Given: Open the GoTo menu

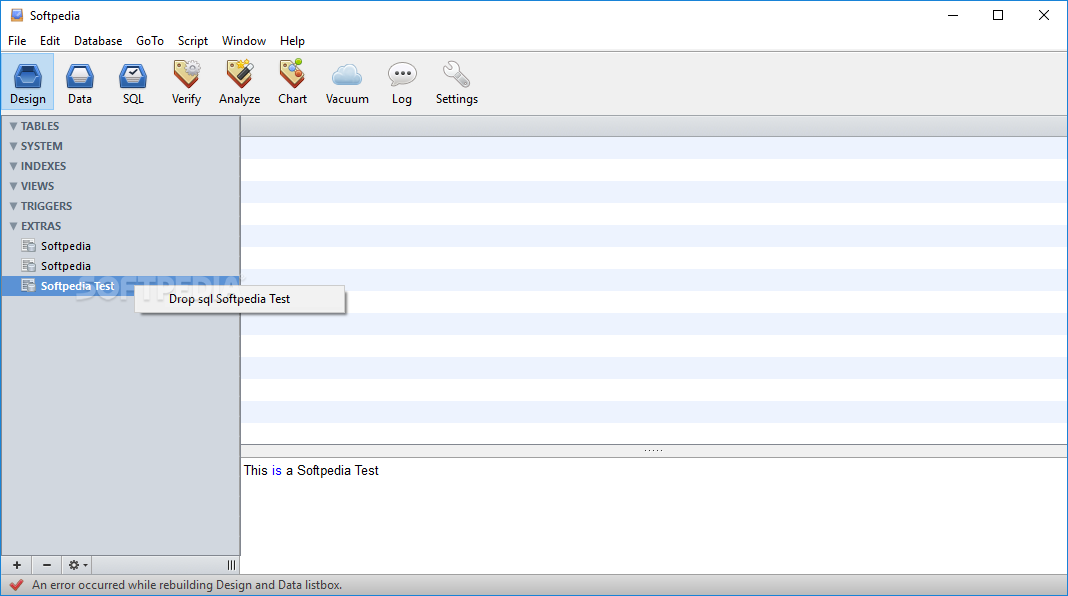Looking at the screenshot, I should [150, 41].
